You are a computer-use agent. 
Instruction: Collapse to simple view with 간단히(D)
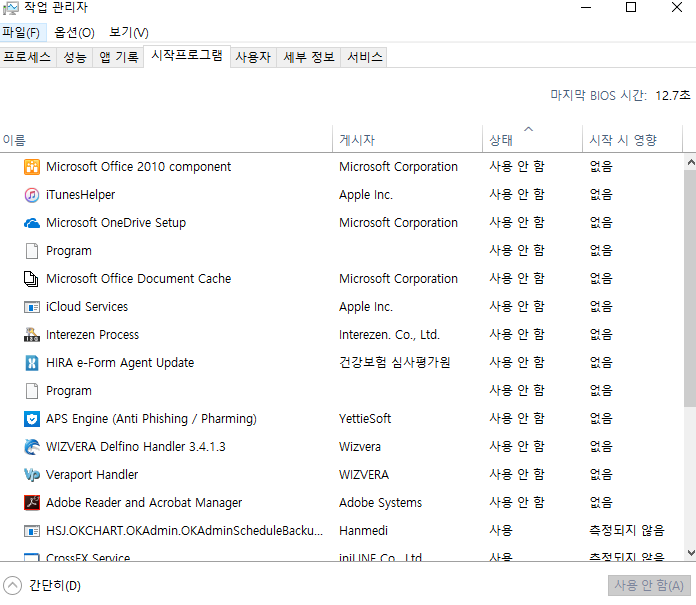coord(42,585)
